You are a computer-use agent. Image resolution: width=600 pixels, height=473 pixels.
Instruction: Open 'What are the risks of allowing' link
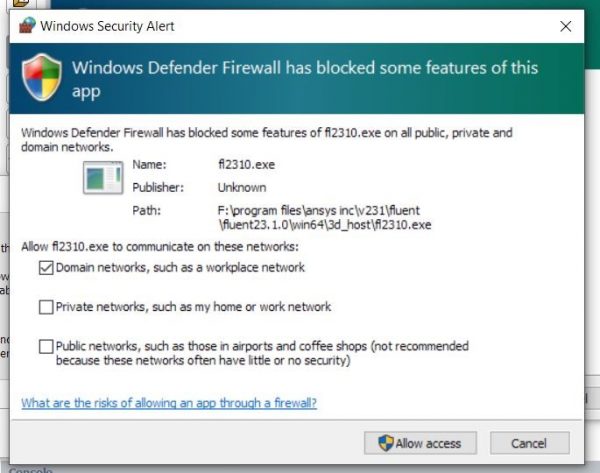click(x=169, y=403)
